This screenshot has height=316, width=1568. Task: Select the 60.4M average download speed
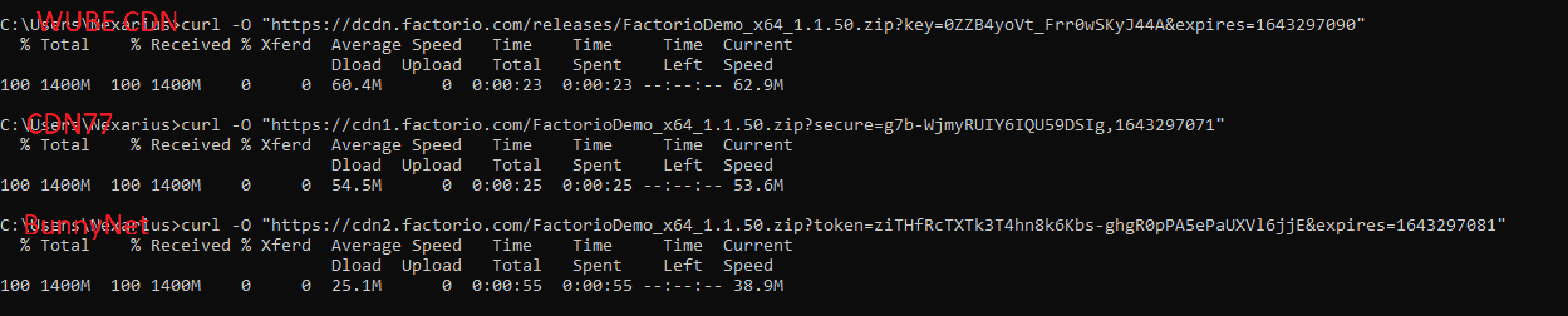click(x=356, y=85)
